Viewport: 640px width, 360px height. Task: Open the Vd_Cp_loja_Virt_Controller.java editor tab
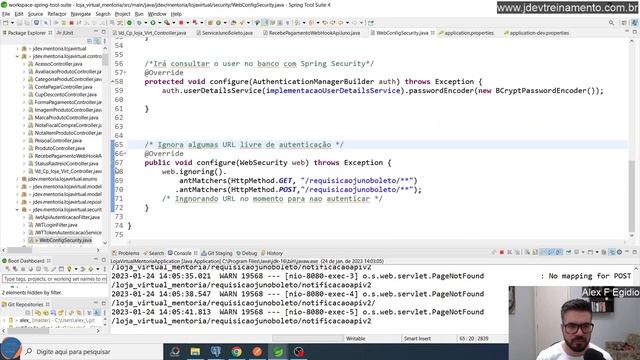152,33
